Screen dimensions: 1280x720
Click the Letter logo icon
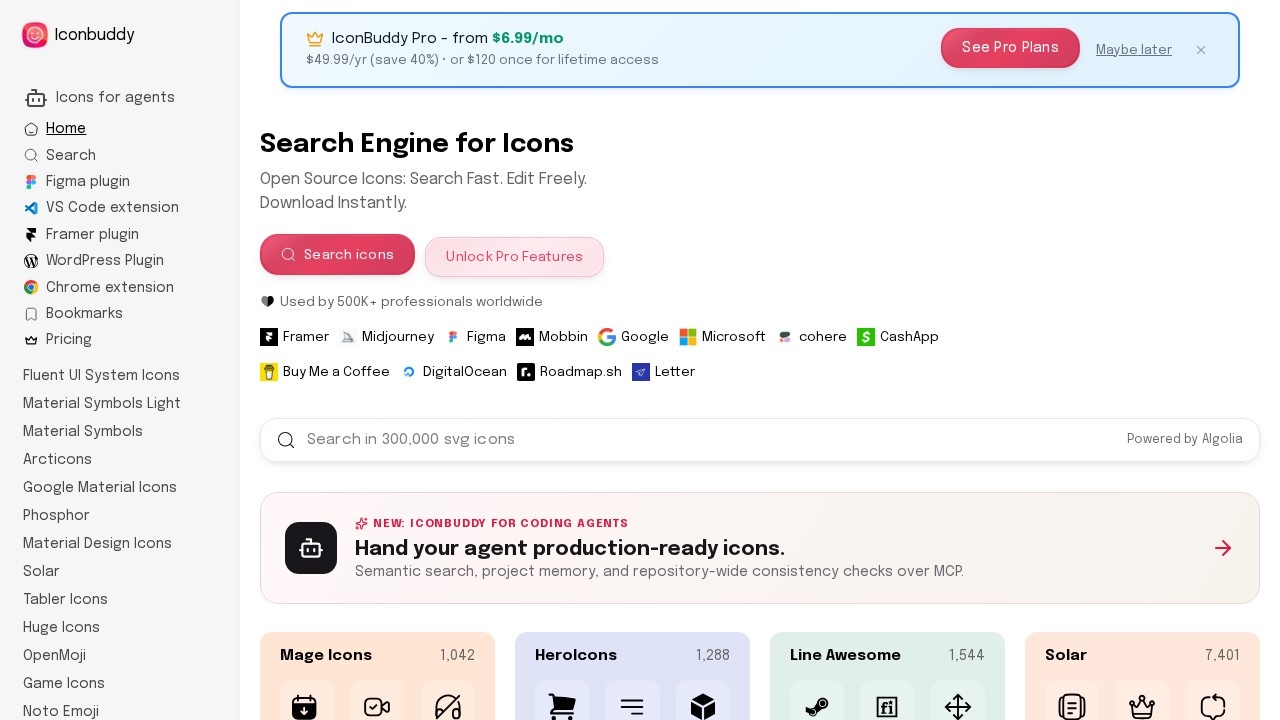pyautogui.click(x=641, y=372)
